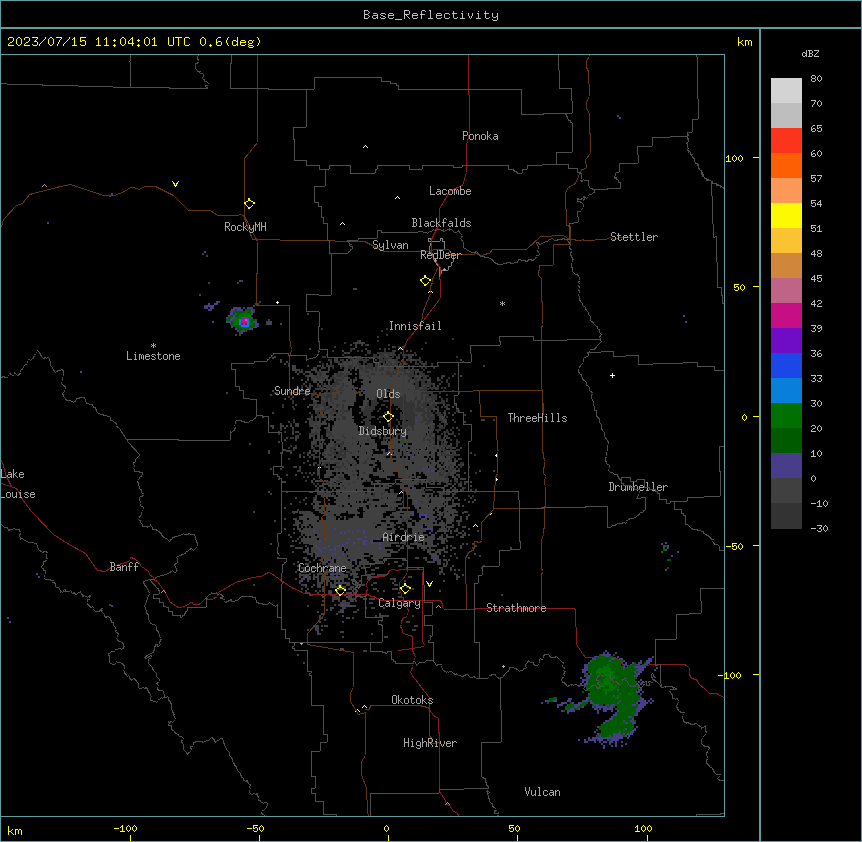Select the 65 dBZ red color swatch
This screenshot has height=842, width=862.
[786, 140]
